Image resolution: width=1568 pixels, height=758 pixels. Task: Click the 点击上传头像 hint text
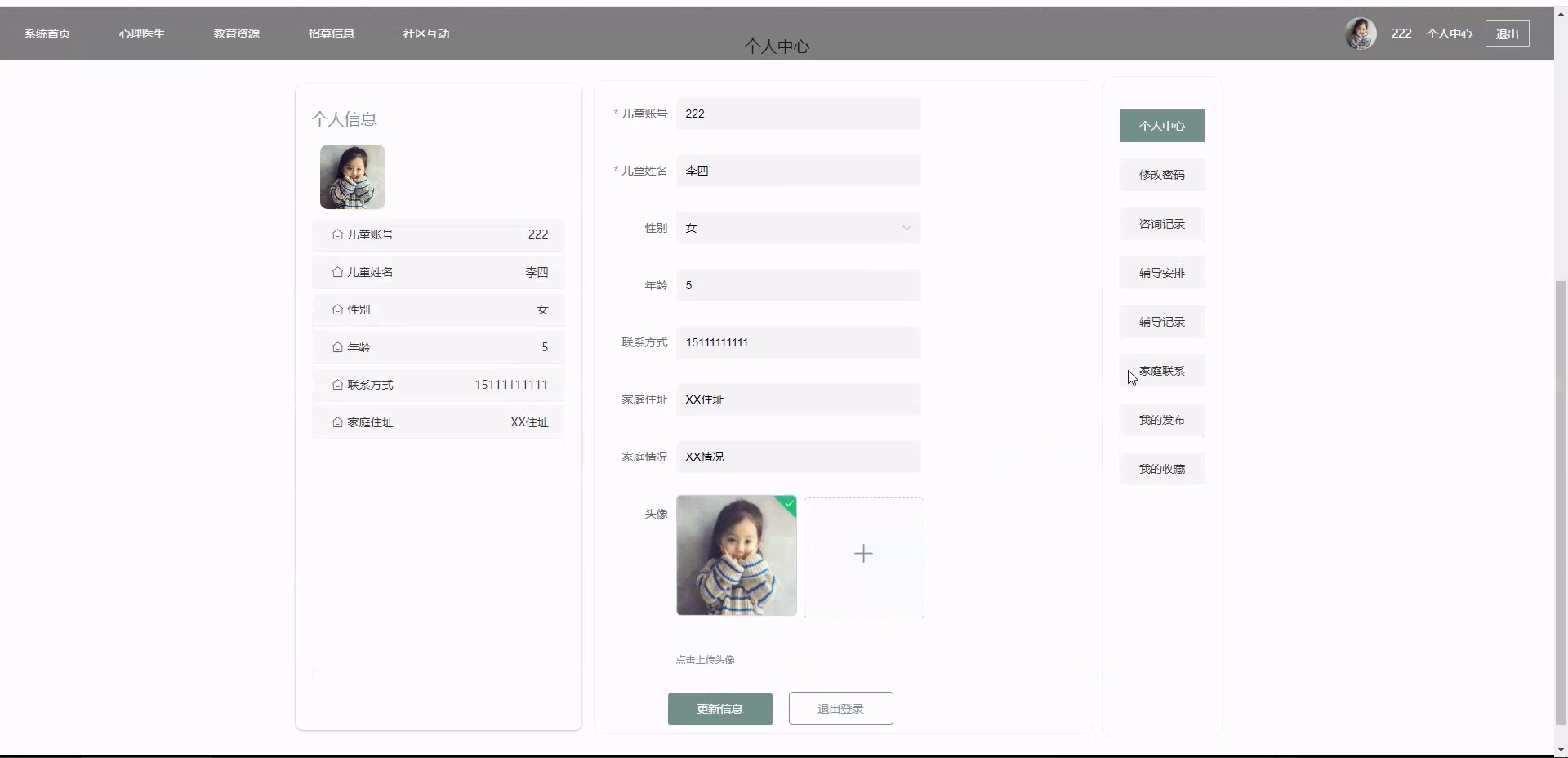pos(705,660)
